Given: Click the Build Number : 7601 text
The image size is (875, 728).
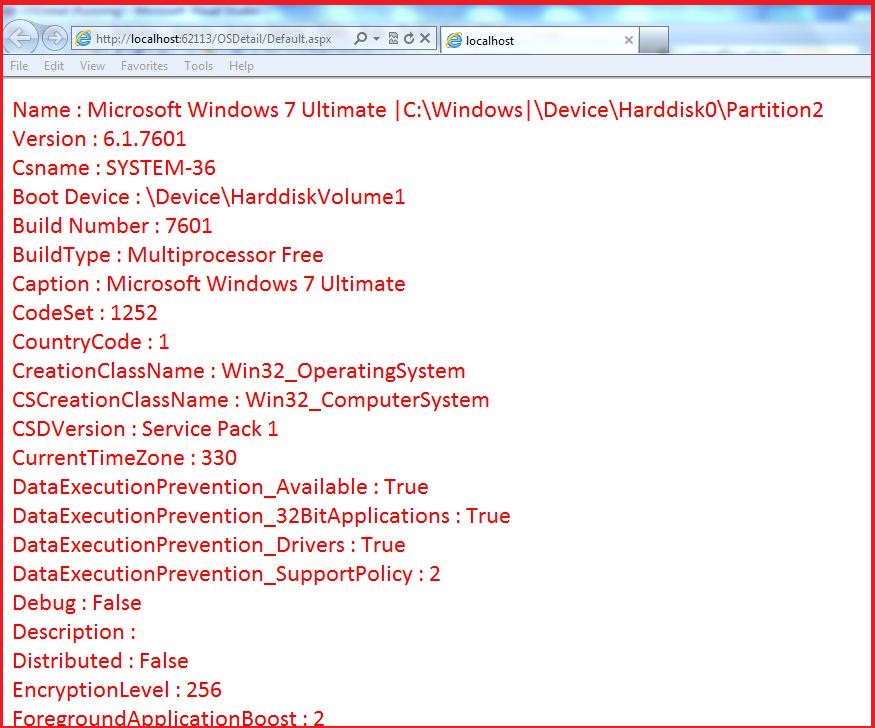Looking at the screenshot, I should (x=112, y=226).
